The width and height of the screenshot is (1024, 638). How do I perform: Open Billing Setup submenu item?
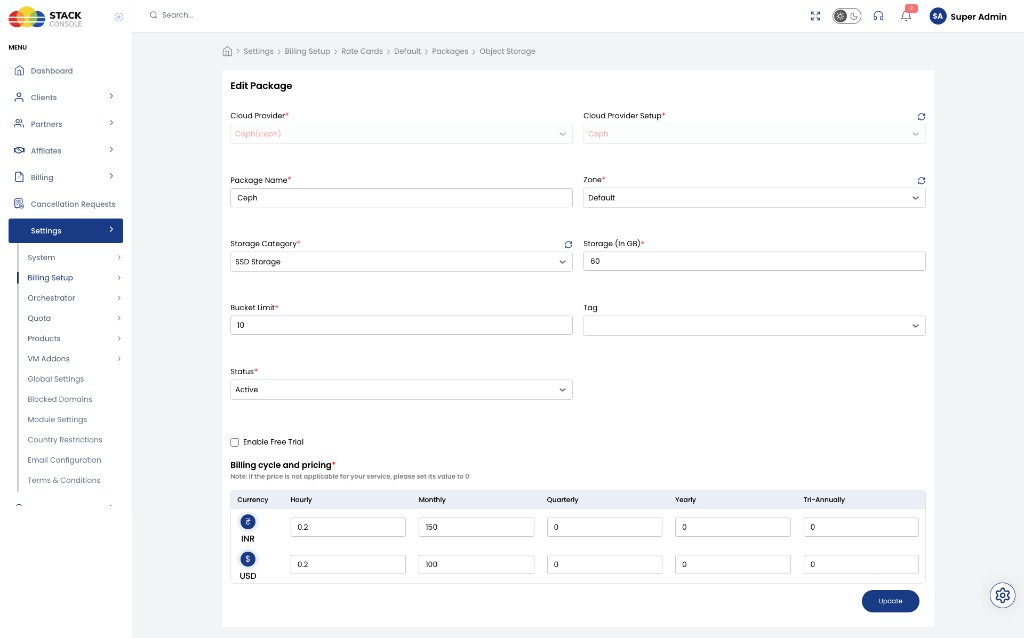tap(50, 278)
